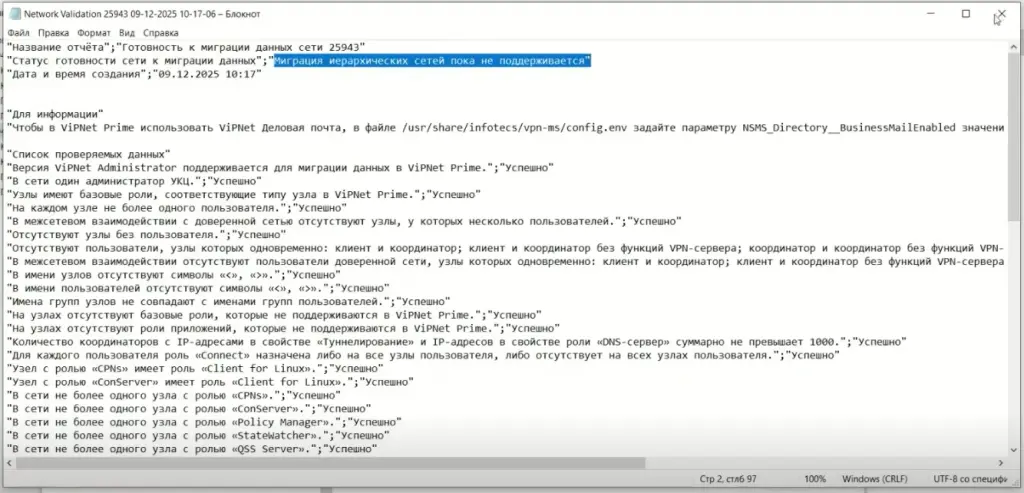Click line starting "Отсутствуют пользователи, узлы которых одновременно"

tap(505, 248)
